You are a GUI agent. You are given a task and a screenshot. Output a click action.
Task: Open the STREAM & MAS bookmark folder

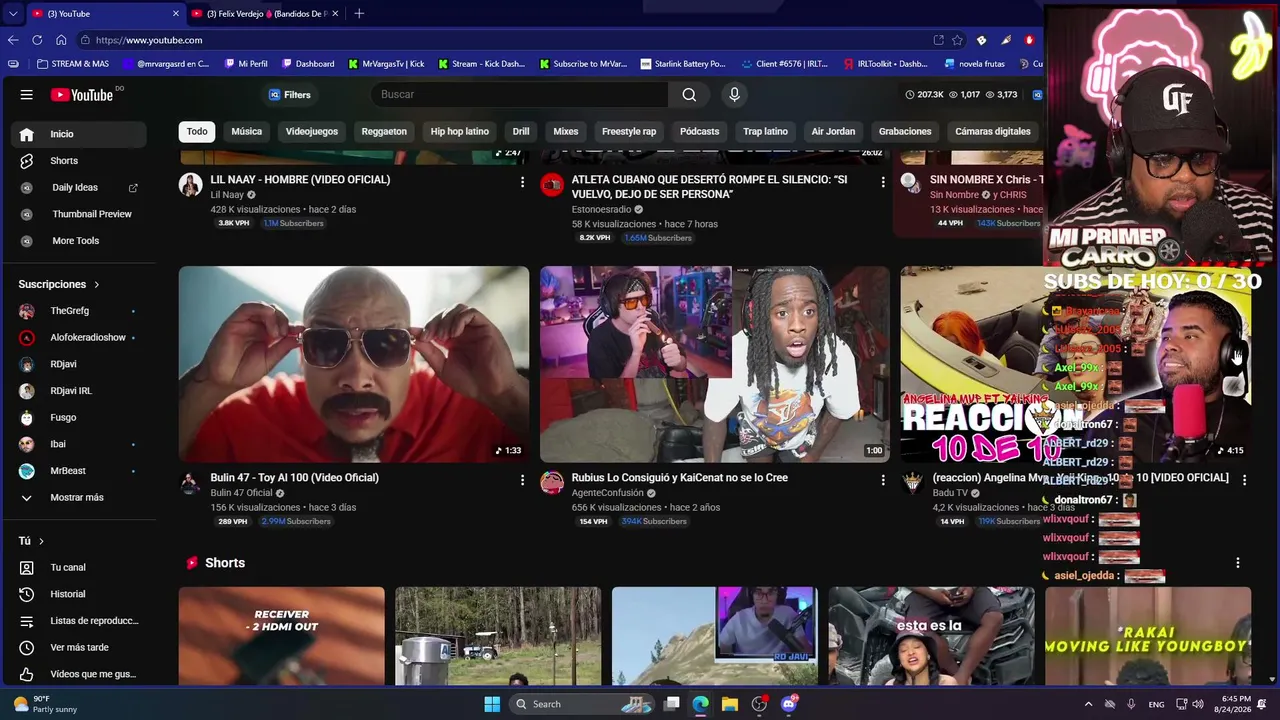pyautogui.click(x=72, y=64)
